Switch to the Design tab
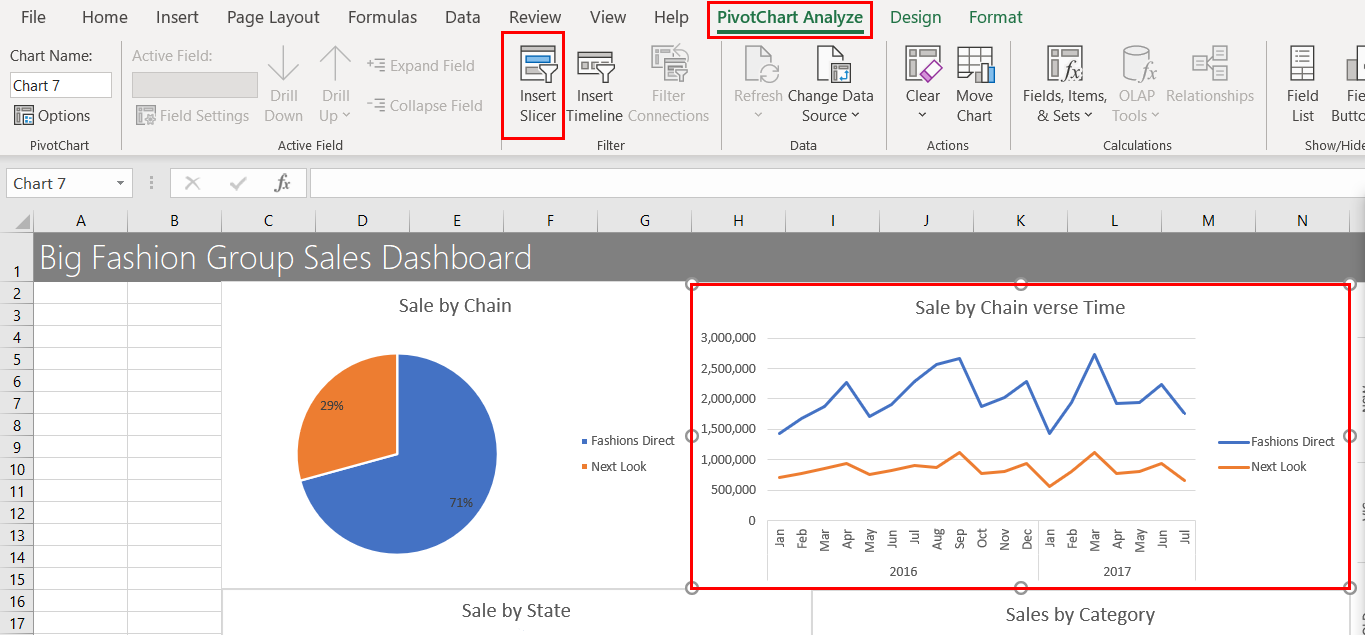Viewport: 1365px width, 635px height. 915,17
